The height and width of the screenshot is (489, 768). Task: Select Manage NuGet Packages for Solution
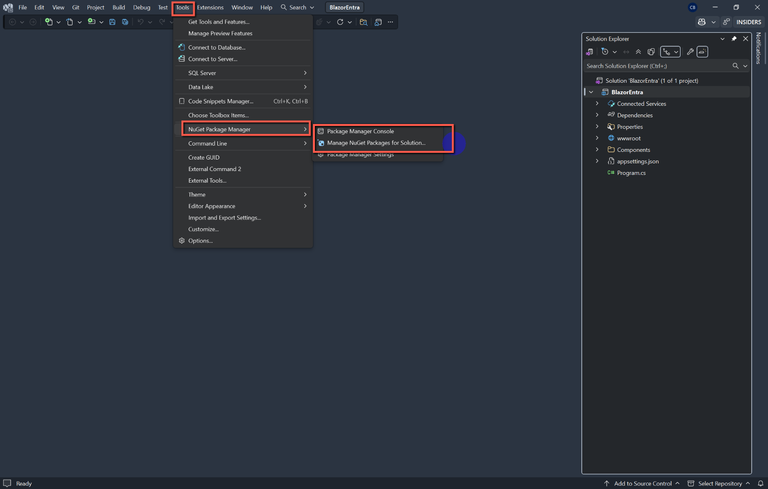pos(375,143)
